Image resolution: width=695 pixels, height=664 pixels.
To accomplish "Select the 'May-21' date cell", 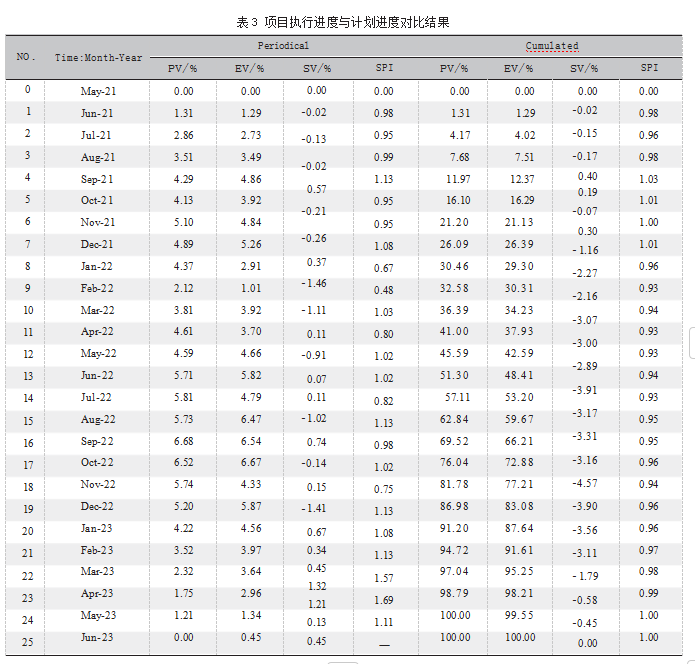I will 98,91.
